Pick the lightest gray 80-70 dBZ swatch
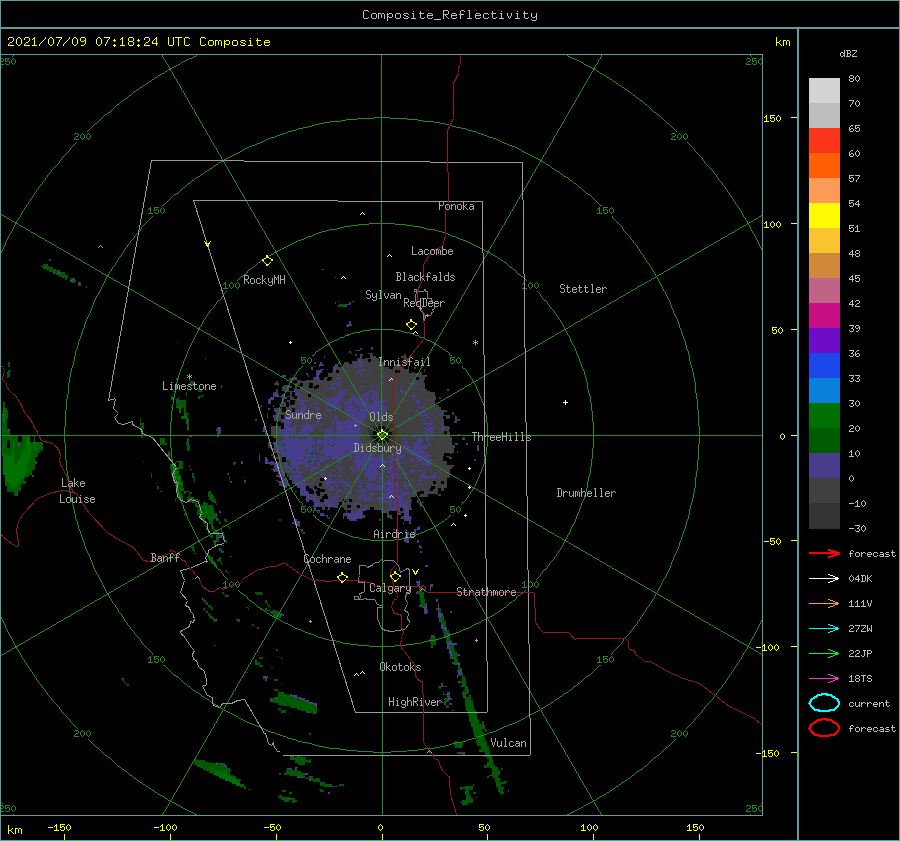This screenshot has width=900, height=841. tap(824, 91)
